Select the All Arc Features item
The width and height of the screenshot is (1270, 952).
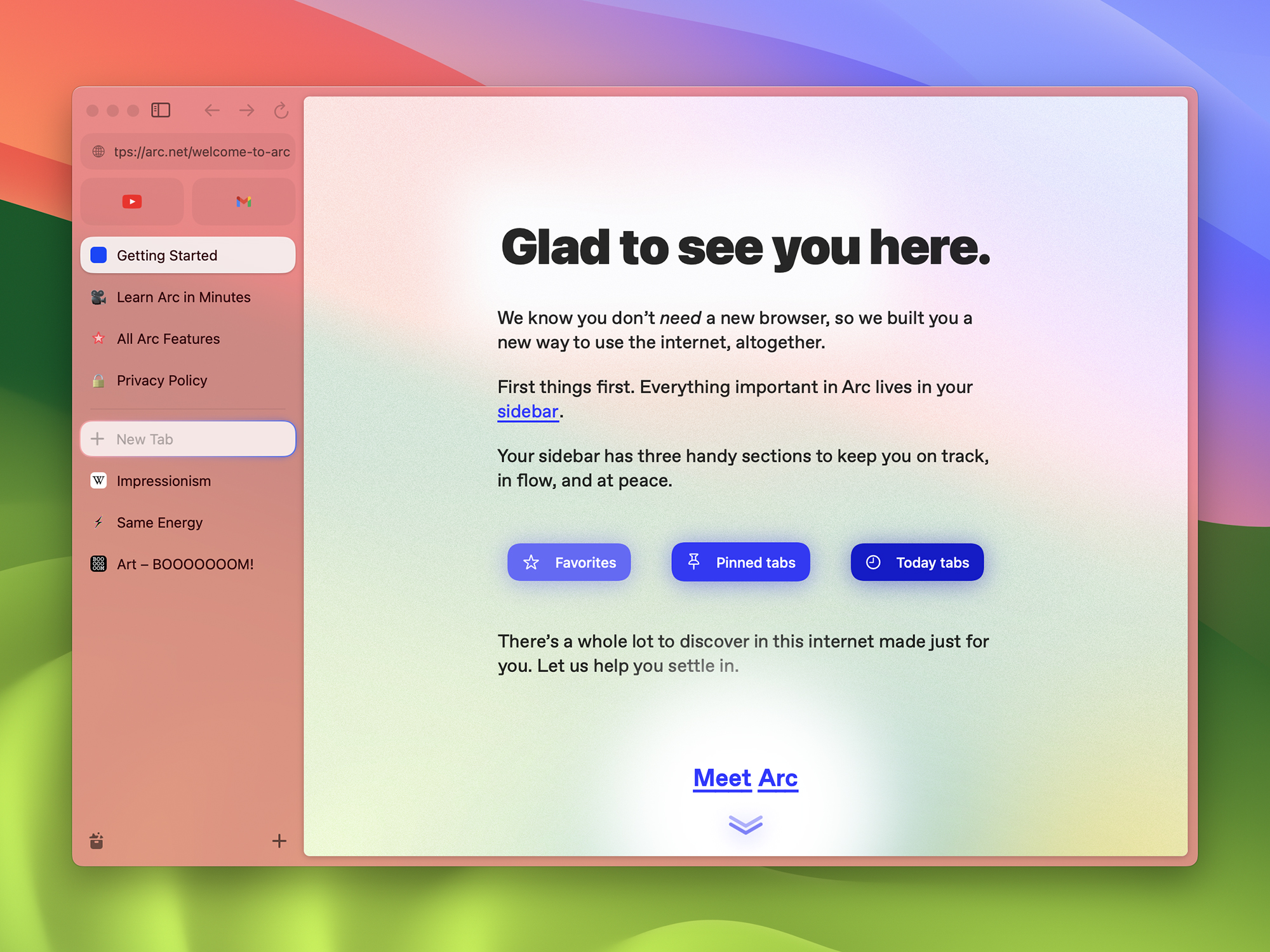(168, 338)
